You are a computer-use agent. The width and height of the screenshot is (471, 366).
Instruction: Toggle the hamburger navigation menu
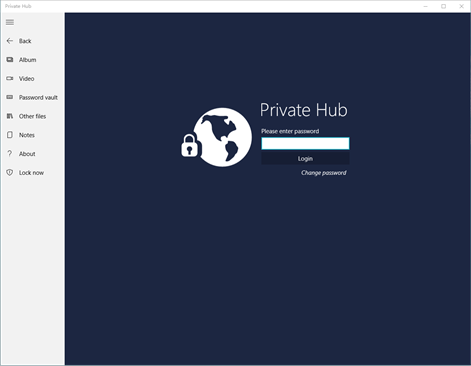10,22
